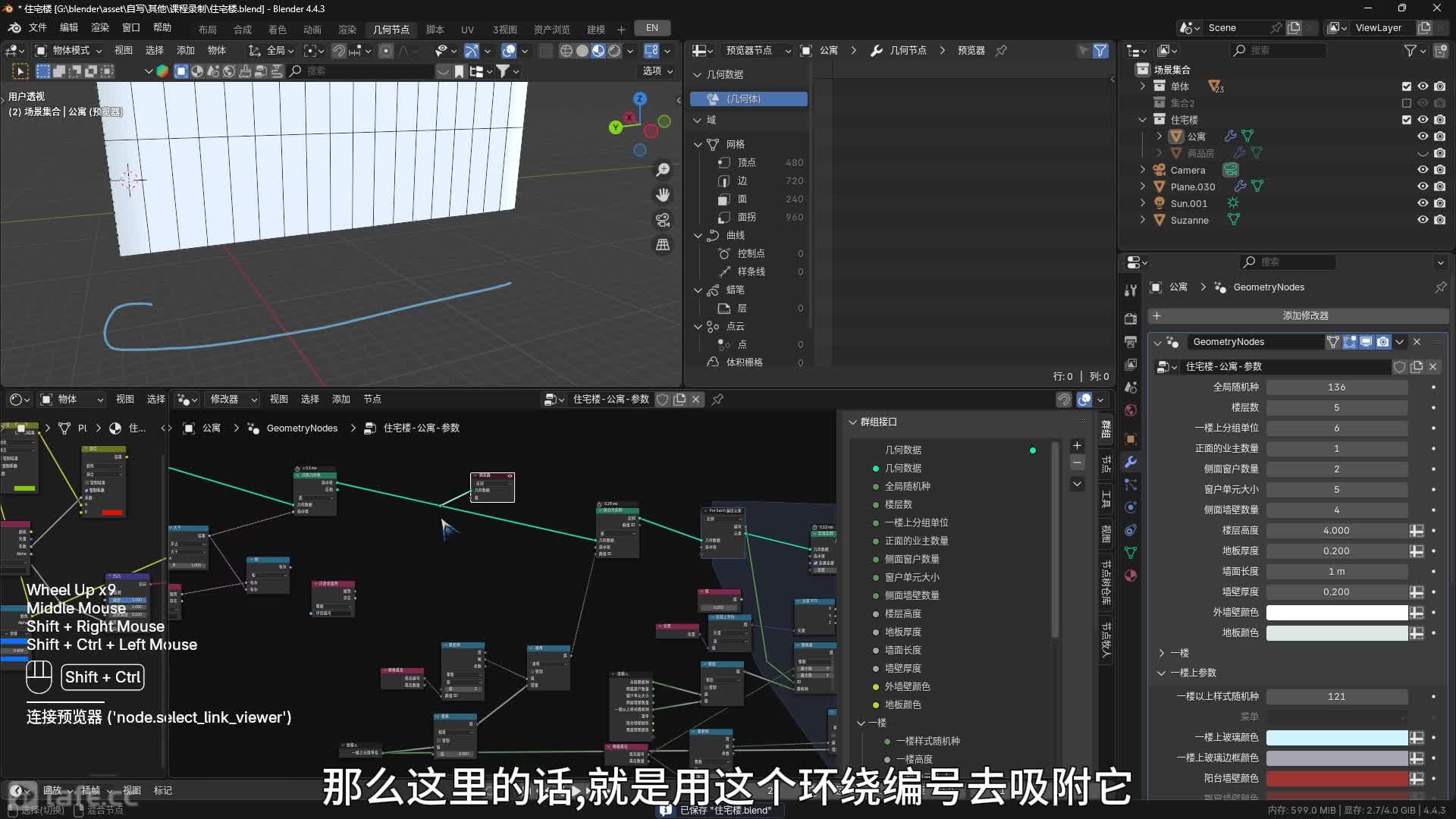Open the Output properties tab icon
The width and height of the screenshot is (1456, 819).
[1131, 342]
